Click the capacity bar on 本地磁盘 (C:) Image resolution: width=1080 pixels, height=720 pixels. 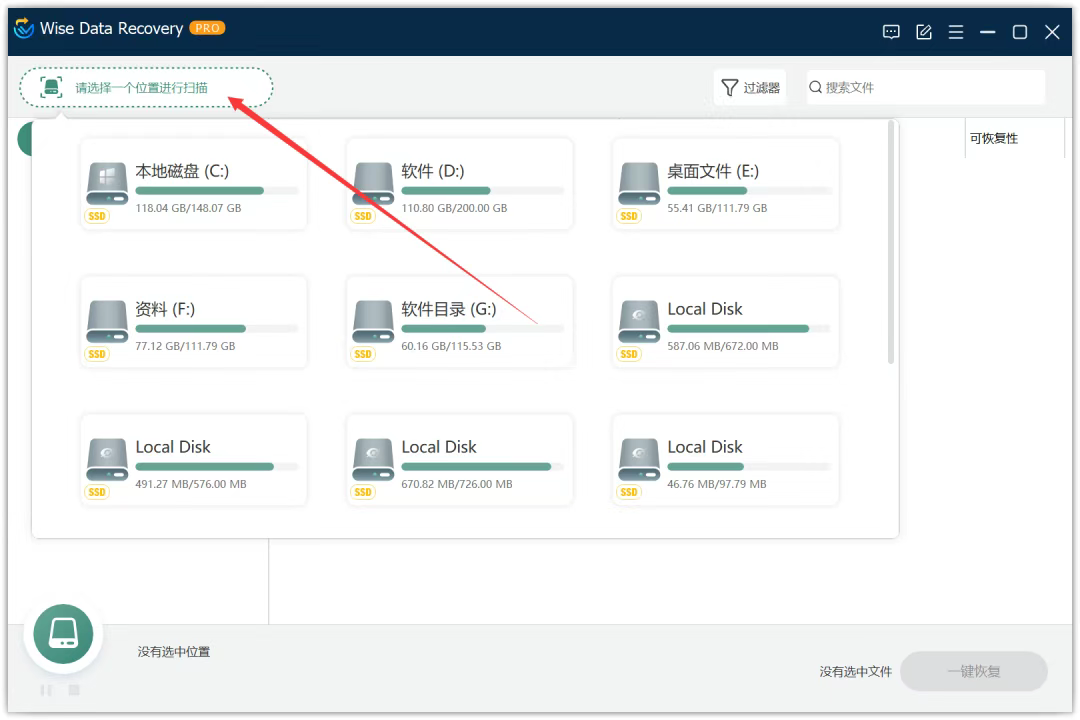pyautogui.click(x=214, y=190)
